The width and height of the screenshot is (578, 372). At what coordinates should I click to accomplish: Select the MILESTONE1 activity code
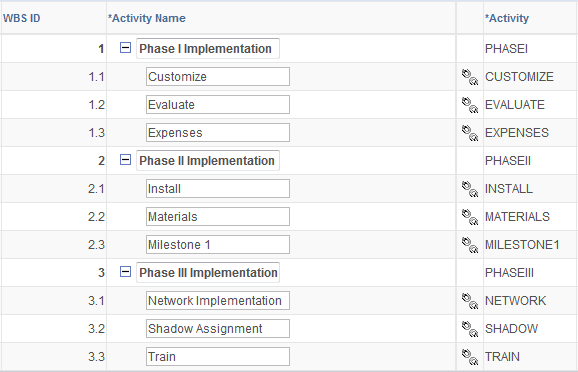click(x=522, y=245)
